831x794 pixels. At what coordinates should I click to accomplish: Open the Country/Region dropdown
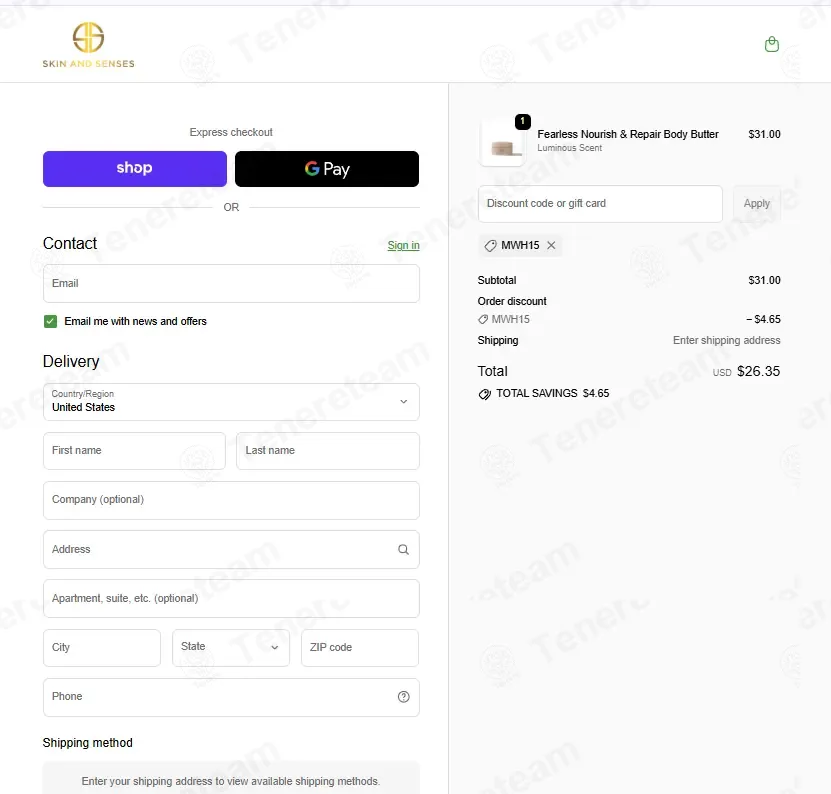[231, 402]
